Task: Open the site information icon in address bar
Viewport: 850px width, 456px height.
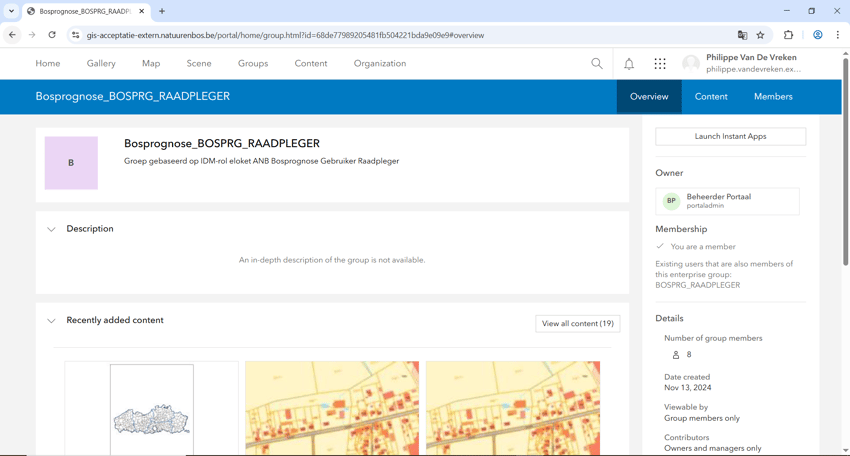Action: 75,35
